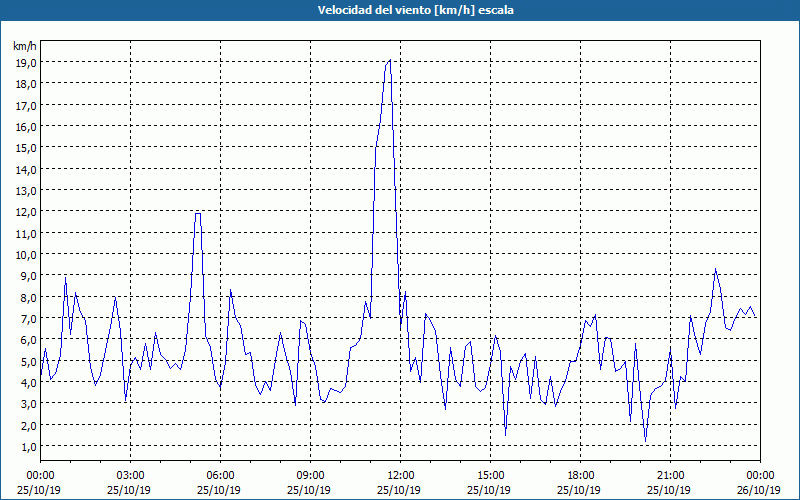Click the 21:00 time axis label
Viewport: 800px width, 500px height.
pyautogui.click(x=670, y=476)
